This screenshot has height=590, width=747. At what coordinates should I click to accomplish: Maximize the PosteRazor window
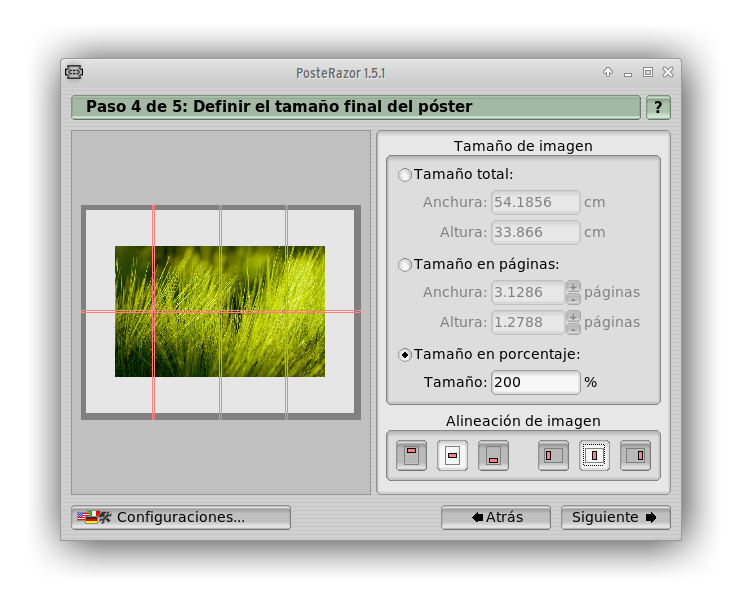click(x=647, y=72)
